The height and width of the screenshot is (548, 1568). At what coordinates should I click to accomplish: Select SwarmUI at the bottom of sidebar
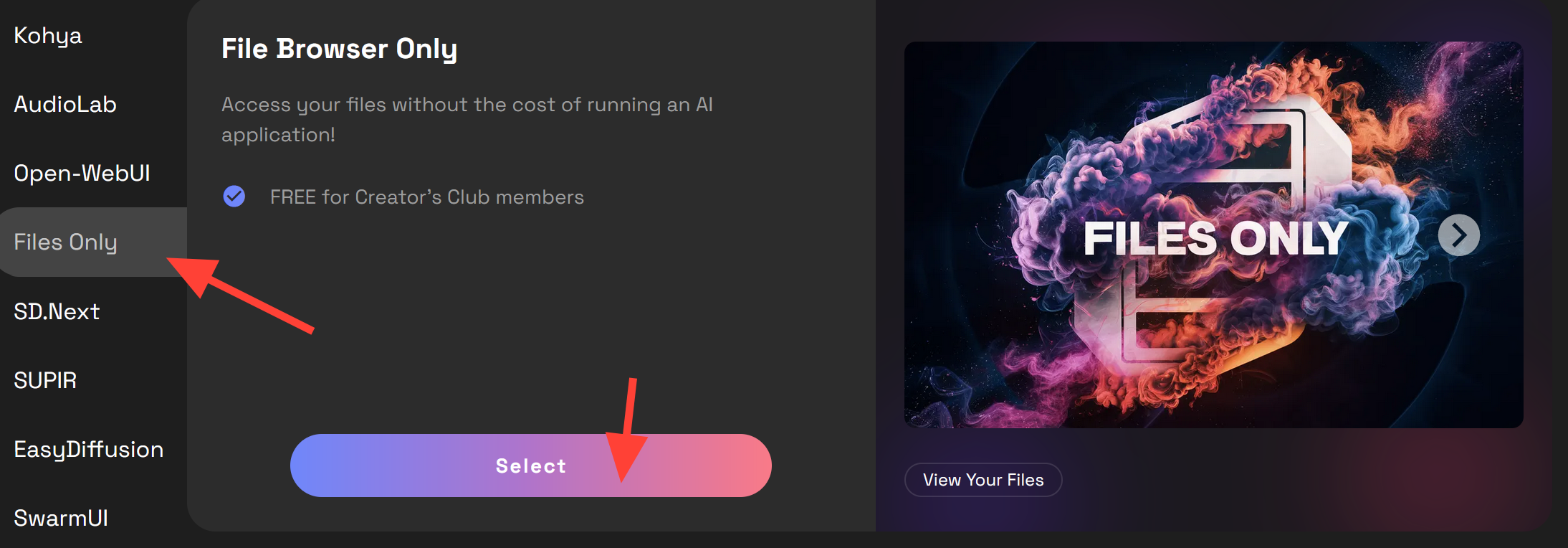[61, 517]
